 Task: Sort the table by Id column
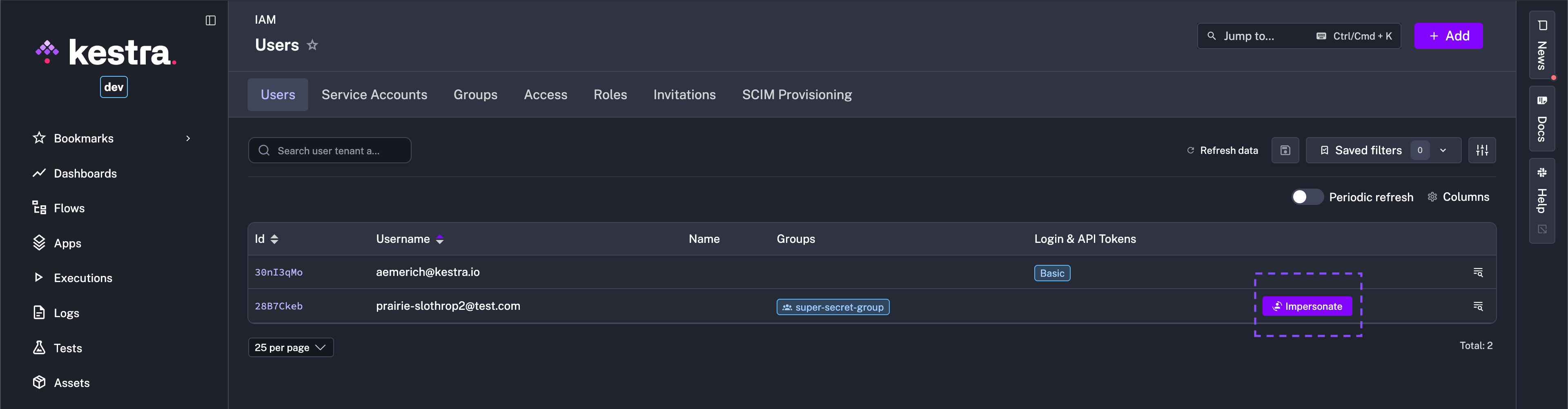[x=274, y=239]
